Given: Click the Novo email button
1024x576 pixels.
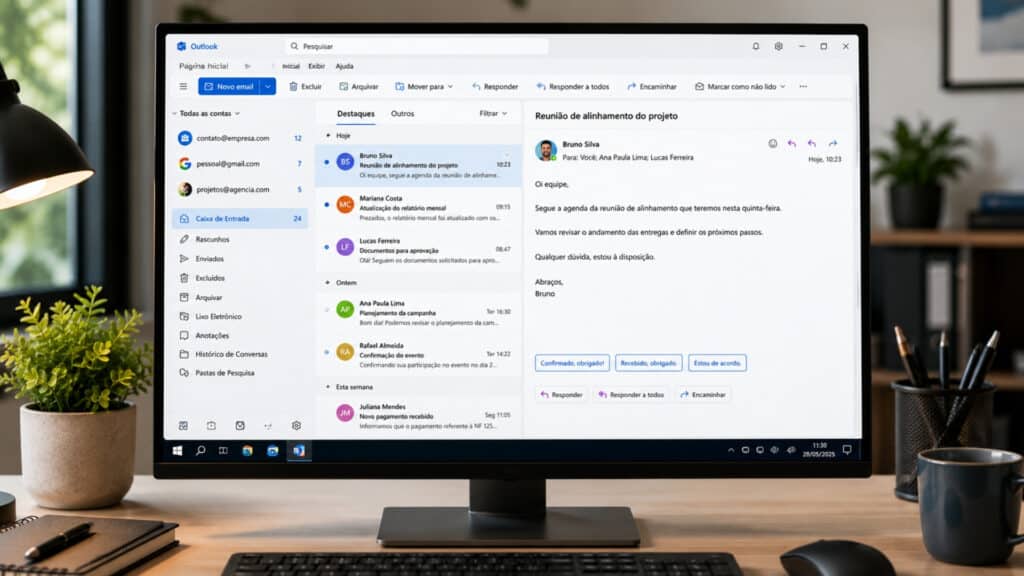Looking at the screenshot, I should pos(229,86).
